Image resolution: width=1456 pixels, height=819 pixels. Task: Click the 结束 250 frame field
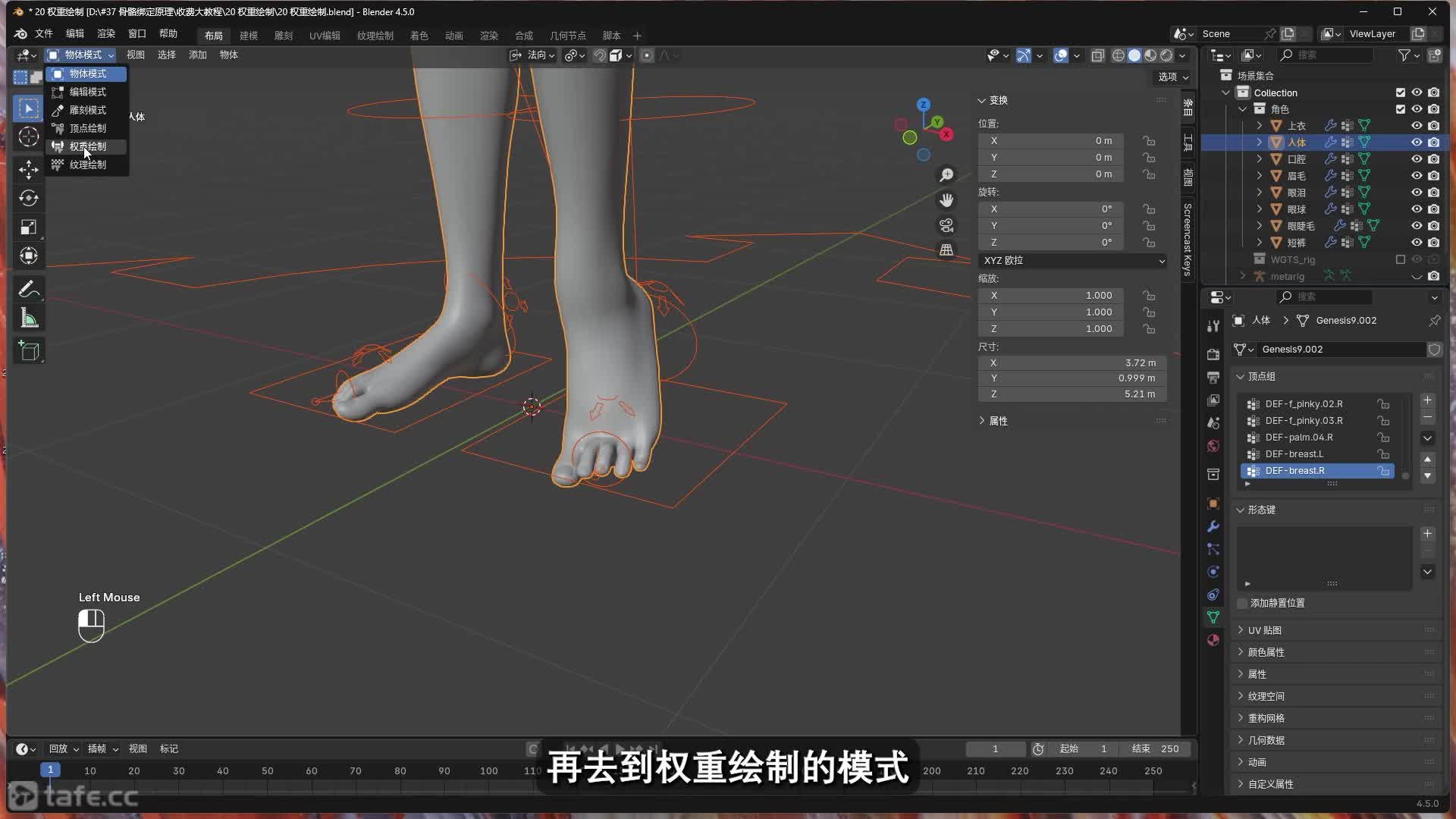point(1155,749)
